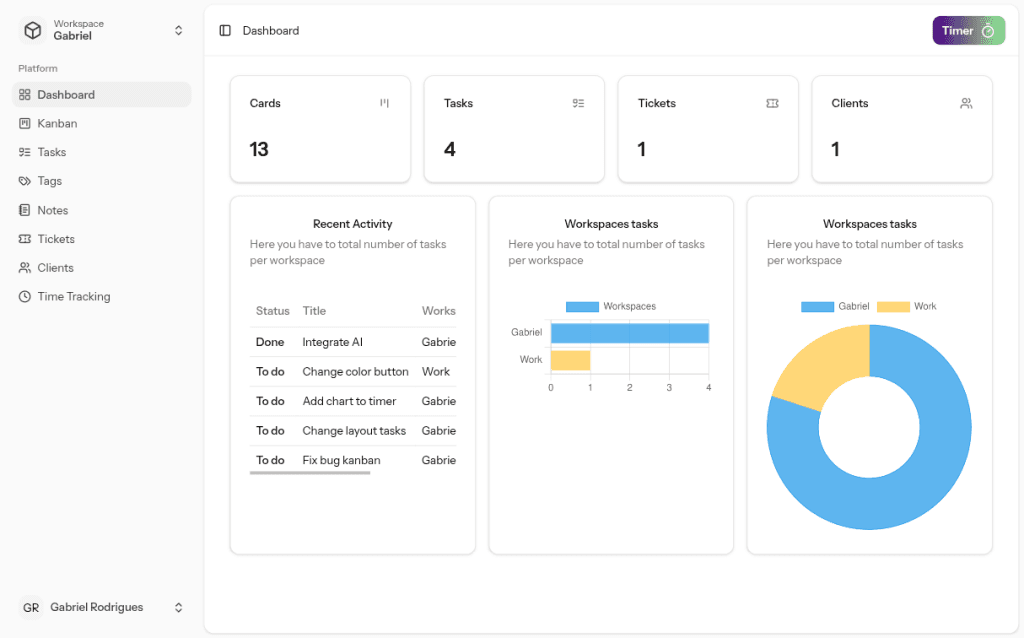
Task: Click the Tasks summary card
Action: (x=514, y=129)
